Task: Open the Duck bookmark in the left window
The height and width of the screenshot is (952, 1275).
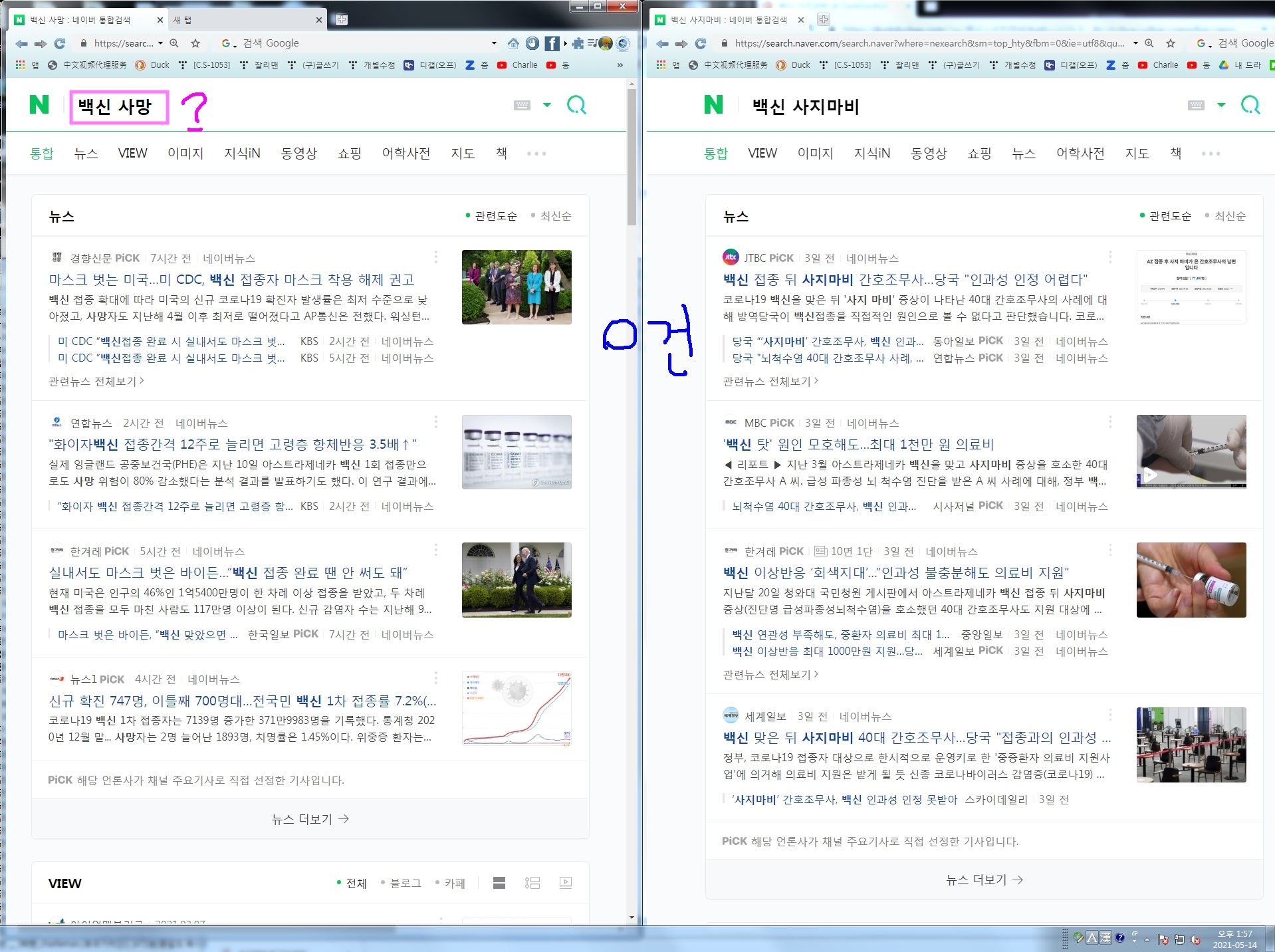Action: (x=152, y=65)
